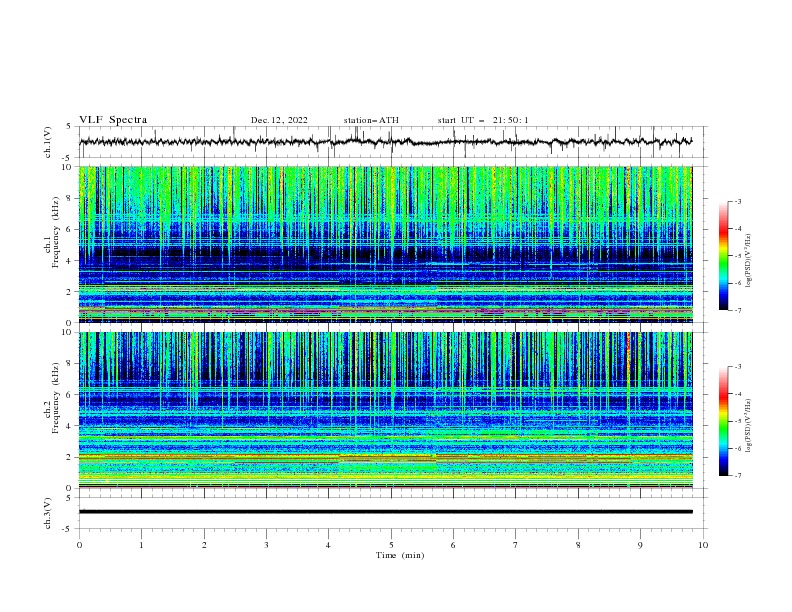Click the ch.3(V) waveform axis label
The height and width of the screenshot is (612, 792).
pyautogui.click(x=48, y=513)
